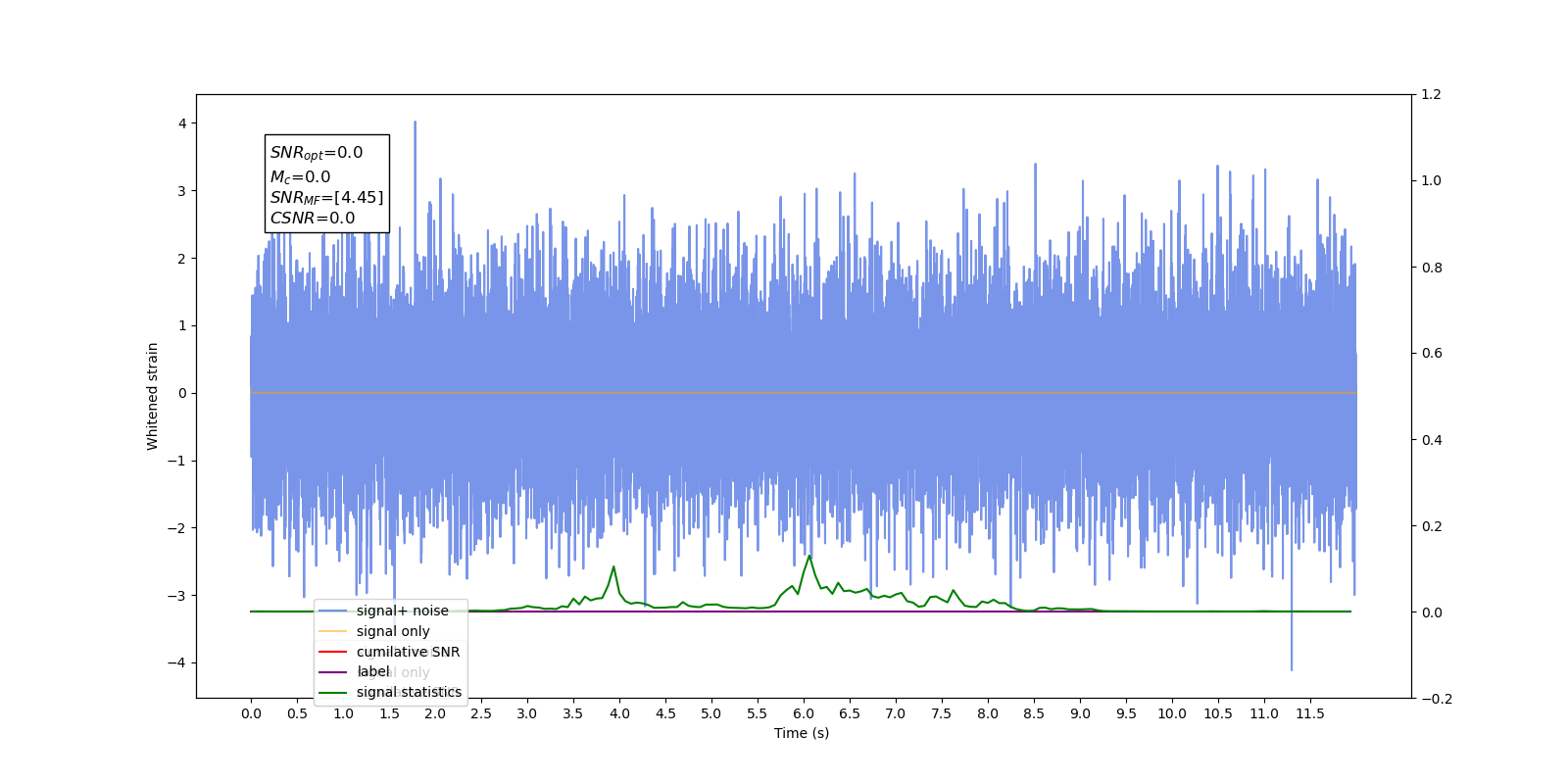This screenshot has width=1568, height=784.
Task: Click the left y-axis tick label −2
Action: coord(177,528)
